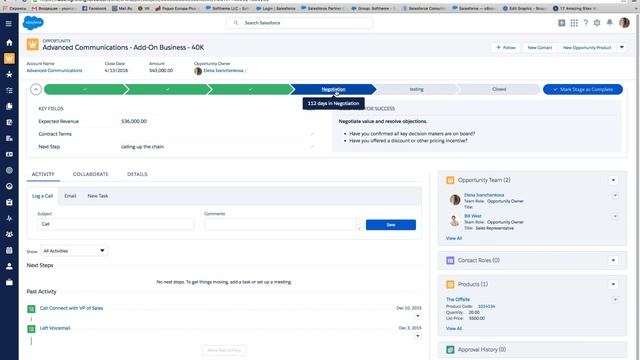Open the star icon in sidebar
Screen dimensions: 640x360
coord(9,74)
